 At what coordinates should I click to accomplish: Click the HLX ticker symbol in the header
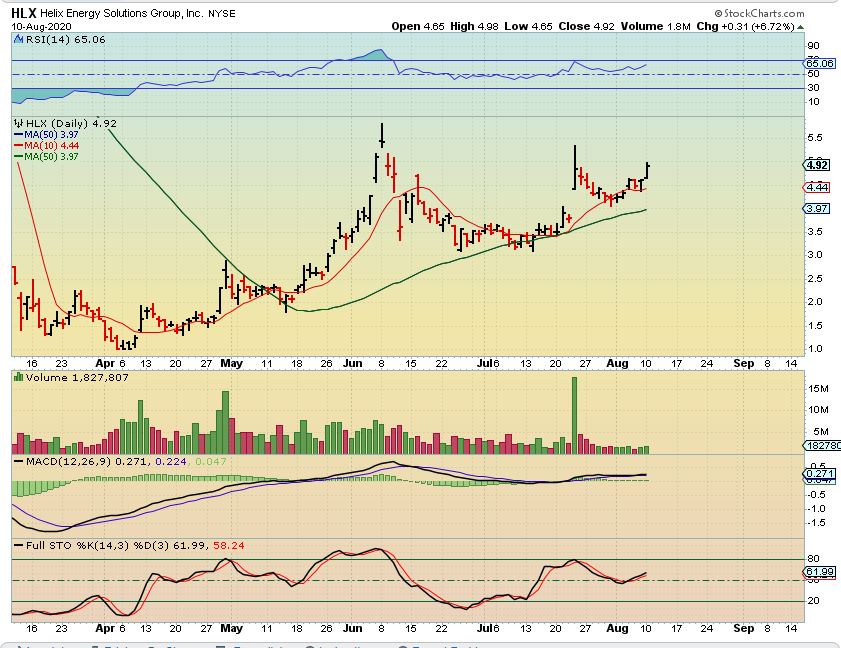coord(24,13)
